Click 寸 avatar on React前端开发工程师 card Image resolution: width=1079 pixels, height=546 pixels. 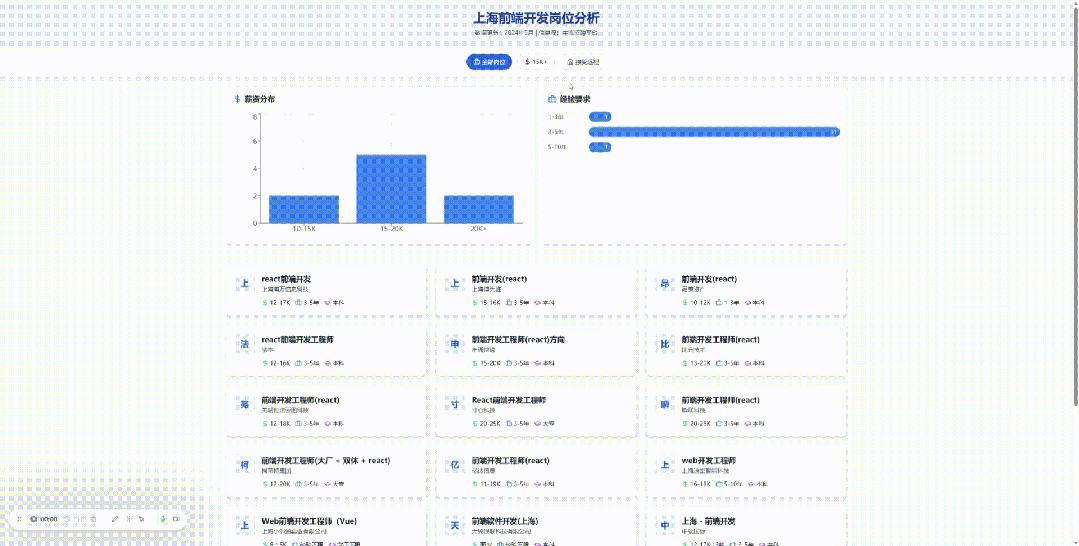pyautogui.click(x=455, y=405)
